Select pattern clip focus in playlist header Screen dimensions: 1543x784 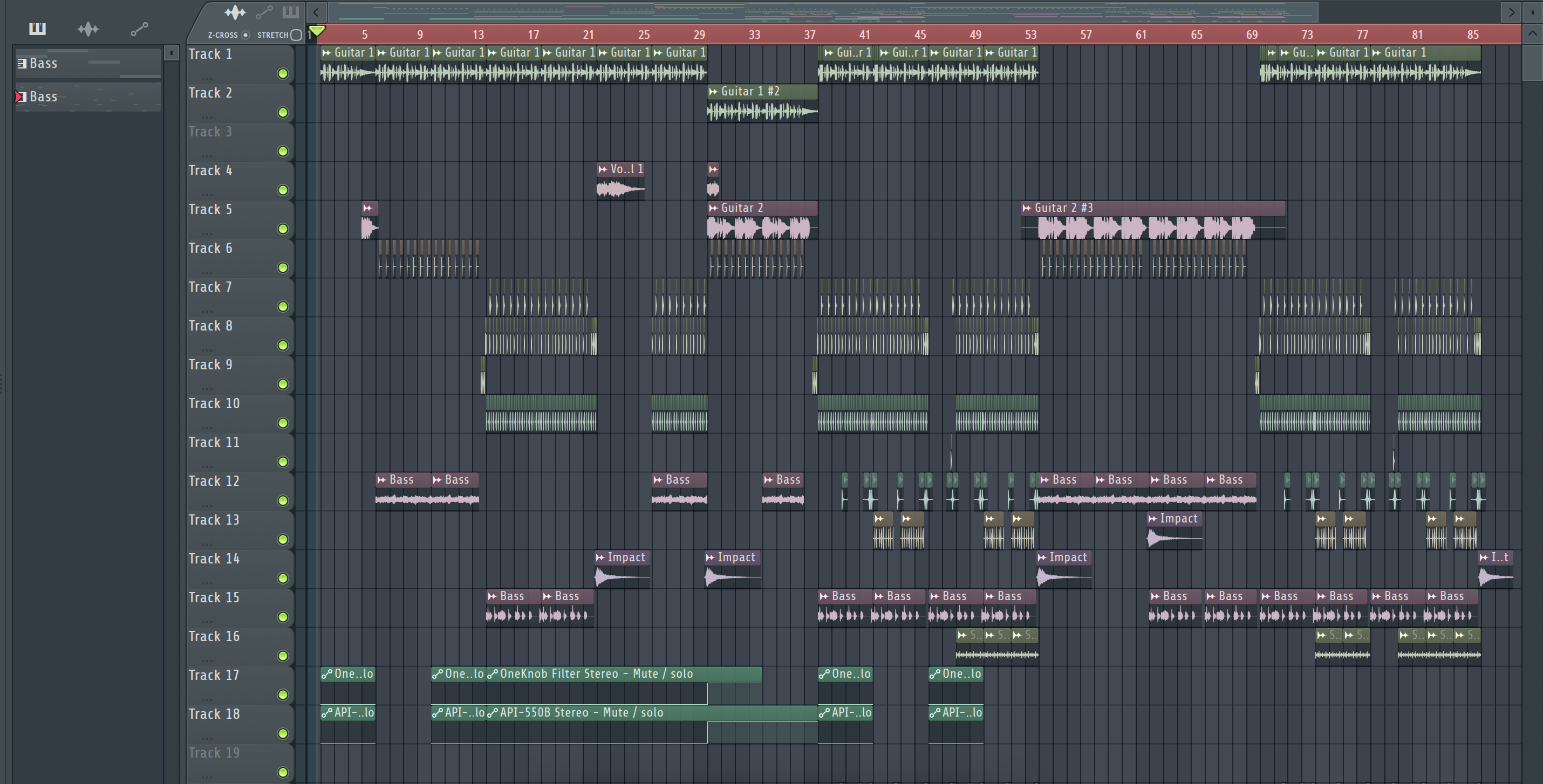point(290,12)
